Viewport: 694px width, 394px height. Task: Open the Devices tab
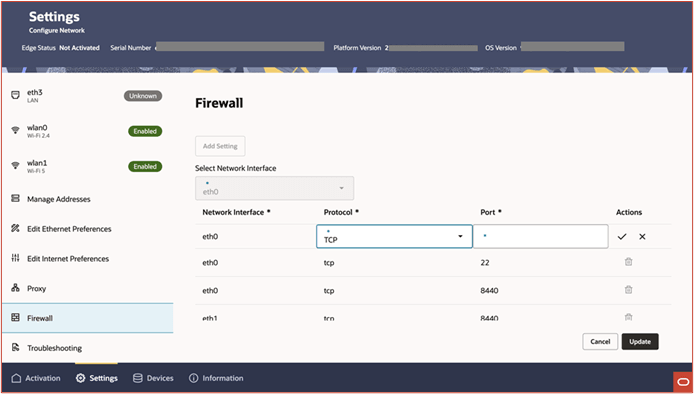pos(153,378)
